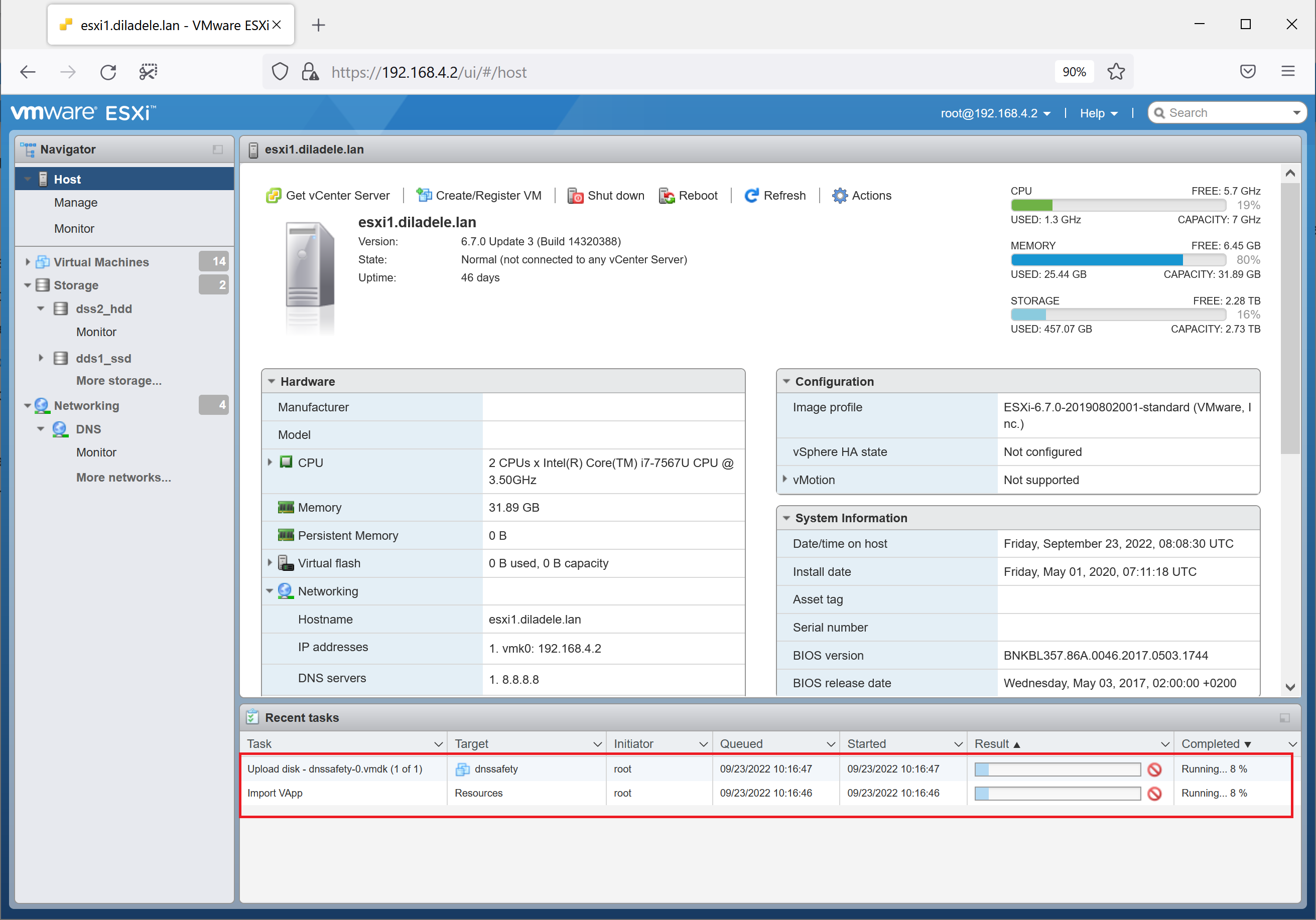This screenshot has height=920, width=1316.
Task: Open the Help menu
Action: point(1099,113)
